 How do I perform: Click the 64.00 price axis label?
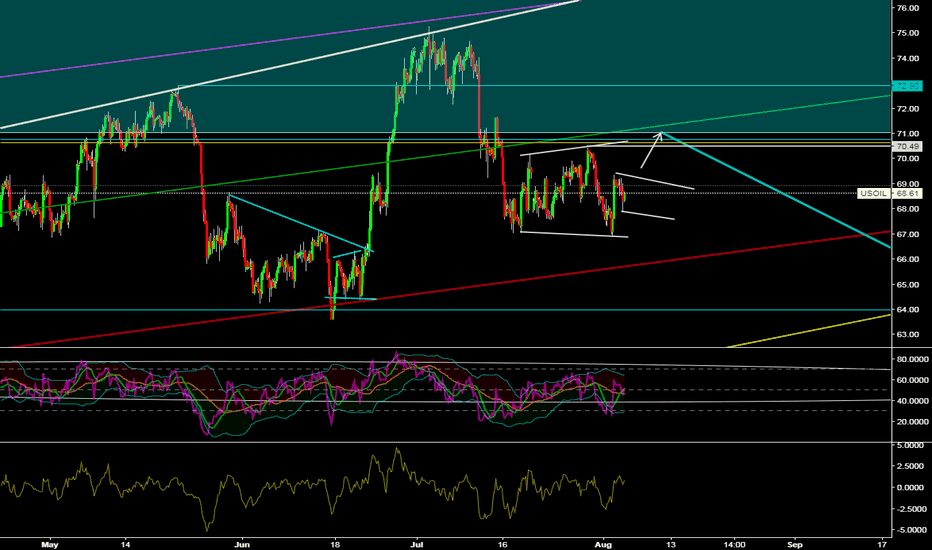pos(908,309)
